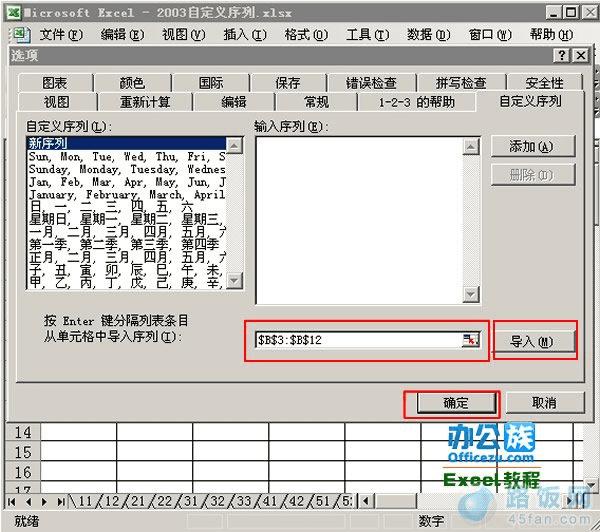Open the 视图(V) menu
600x532 pixels.
click(x=184, y=35)
